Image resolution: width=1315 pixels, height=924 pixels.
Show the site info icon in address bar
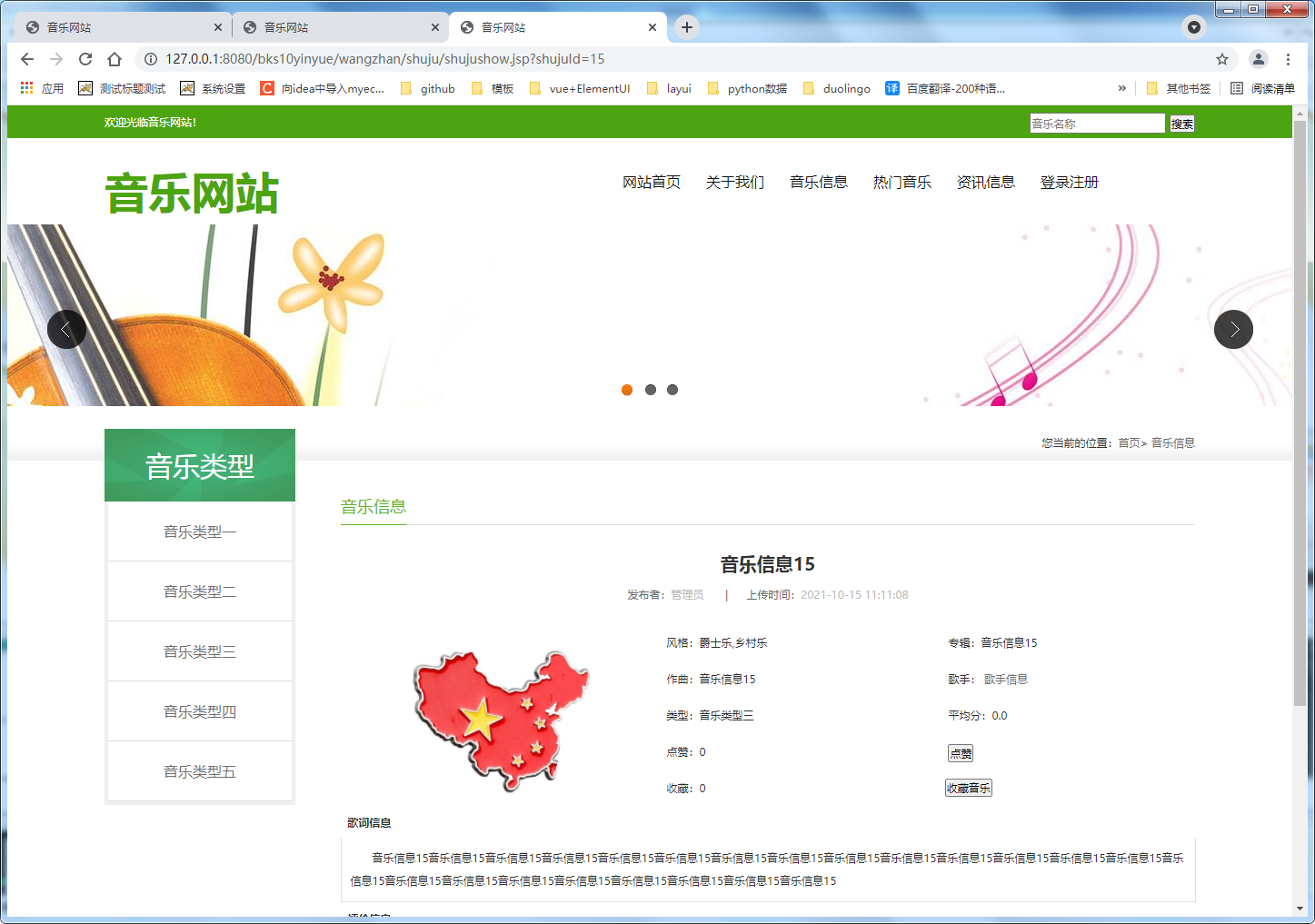(x=151, y=59)
